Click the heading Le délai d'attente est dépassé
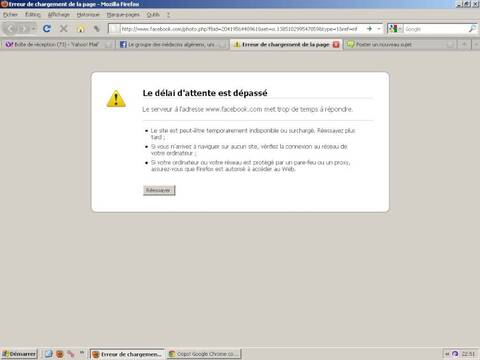 point(205,93)
